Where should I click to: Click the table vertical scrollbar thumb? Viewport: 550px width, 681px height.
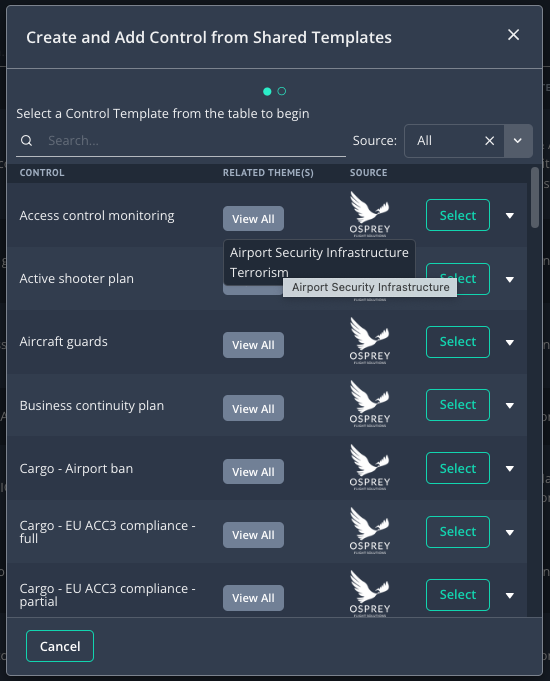pos(535,198)
